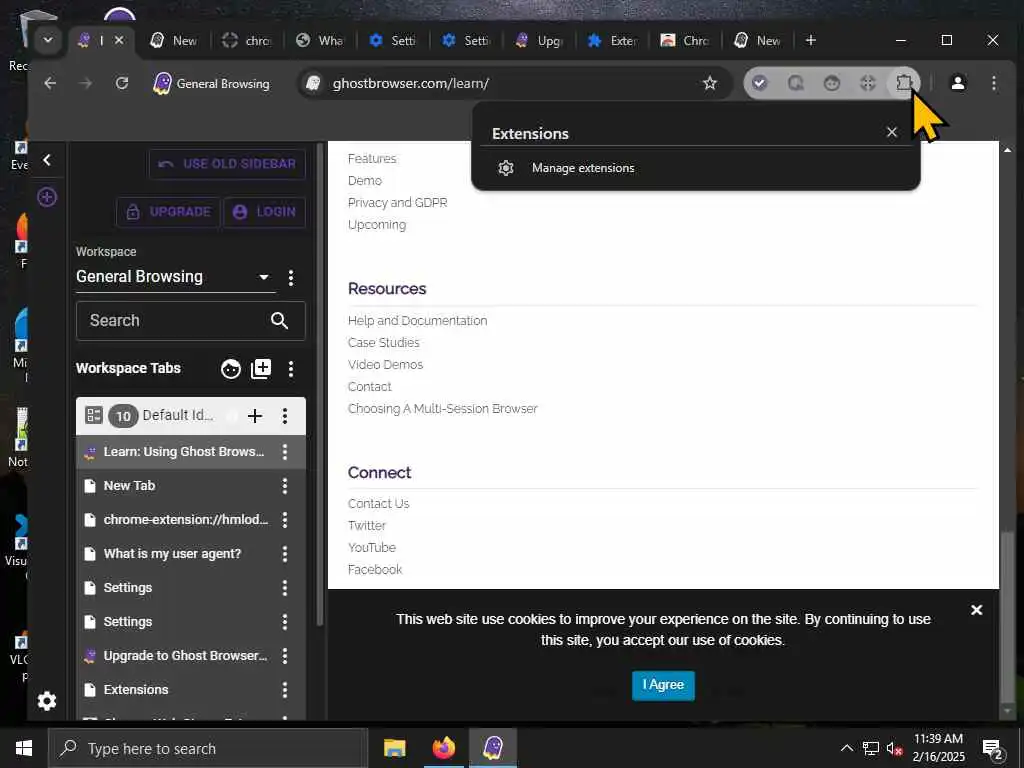The image size is (1024, 768).
Task: Open YouTube link under Connect
Action: (x=372, y=547)
